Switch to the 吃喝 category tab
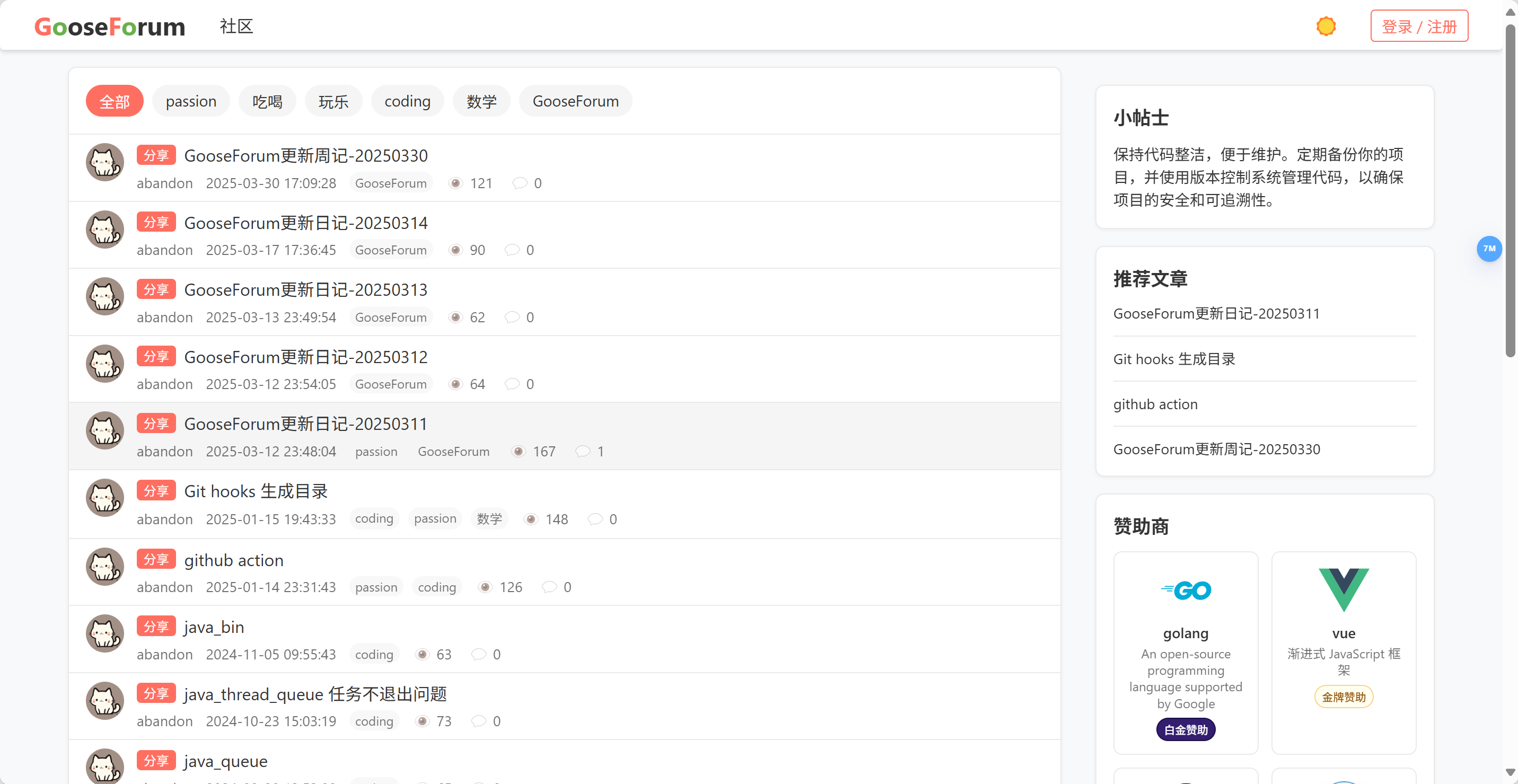The width and height of the screenshot is (1518, 784). [267, 101]
